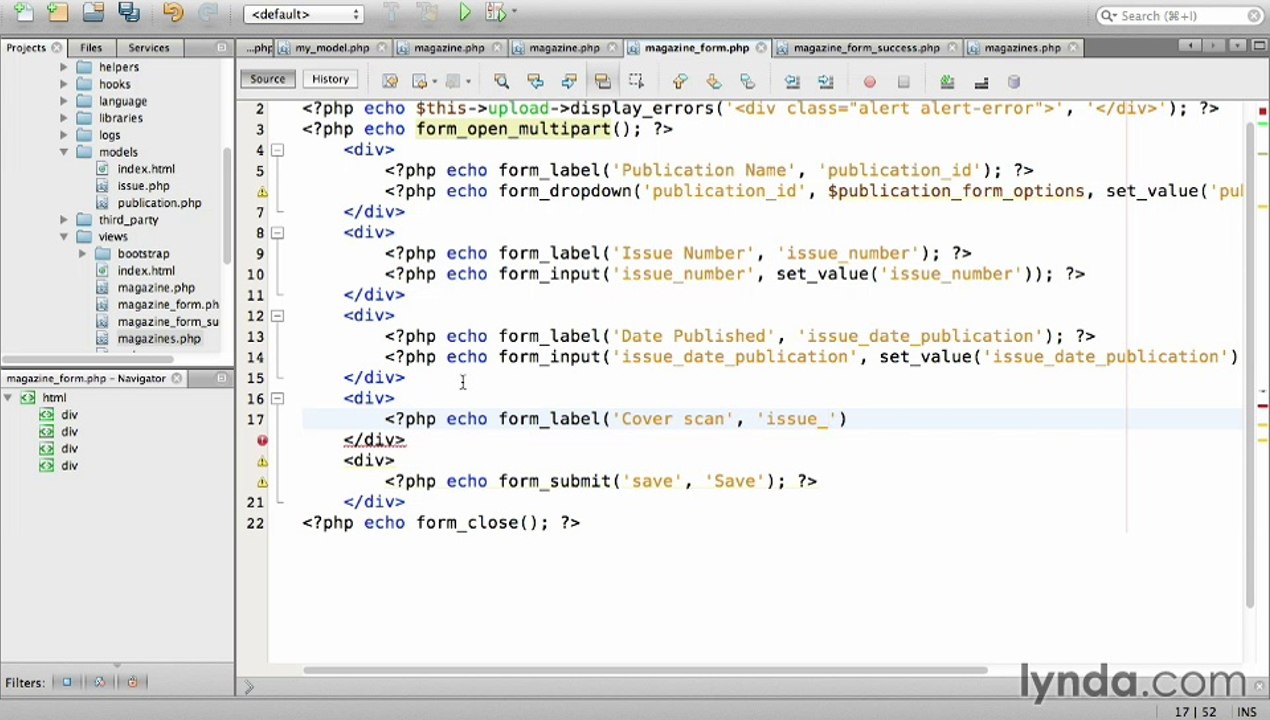1270x720 pixels.
Task: Click the New File icon
Action: (23, 13)
